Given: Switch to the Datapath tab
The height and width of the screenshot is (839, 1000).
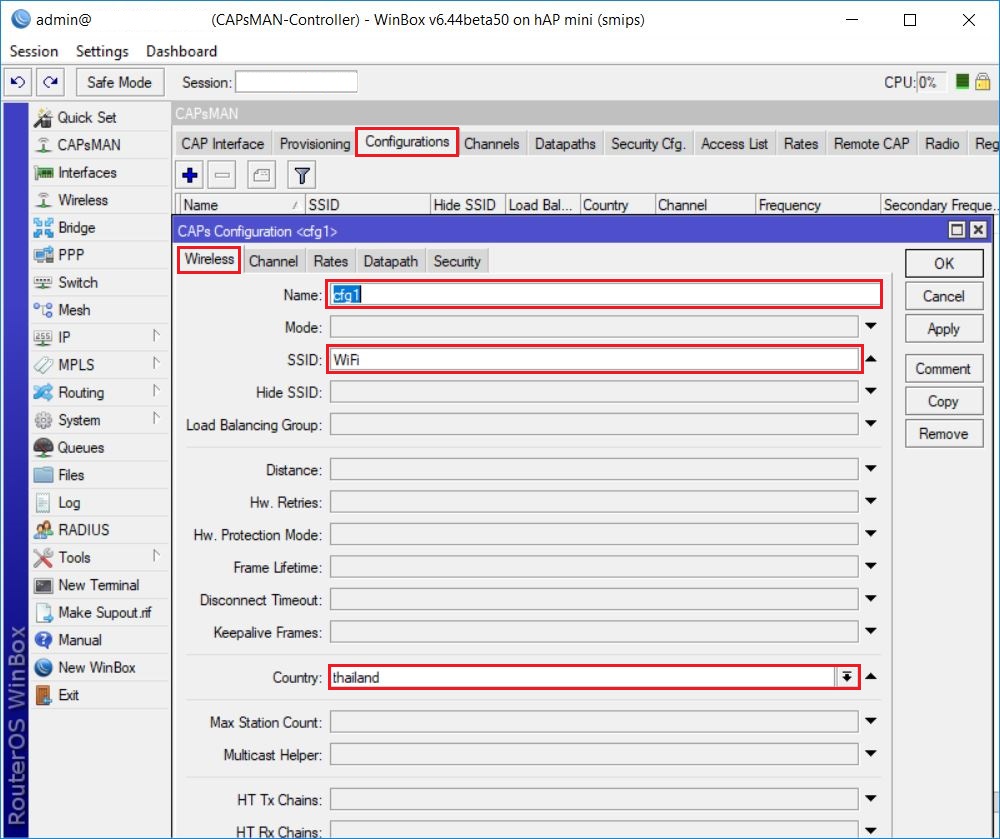Looking at the screenshot, I should (390, 261).
